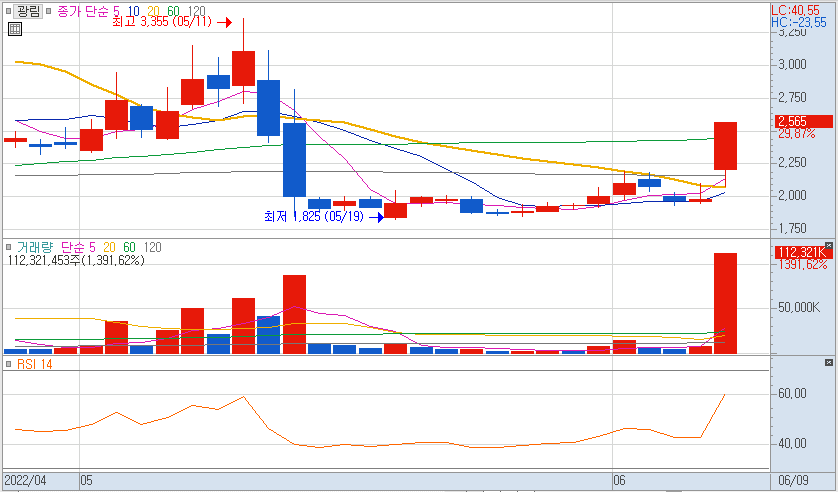Toggle the square marker before 거래량 label

pos(9,247)
